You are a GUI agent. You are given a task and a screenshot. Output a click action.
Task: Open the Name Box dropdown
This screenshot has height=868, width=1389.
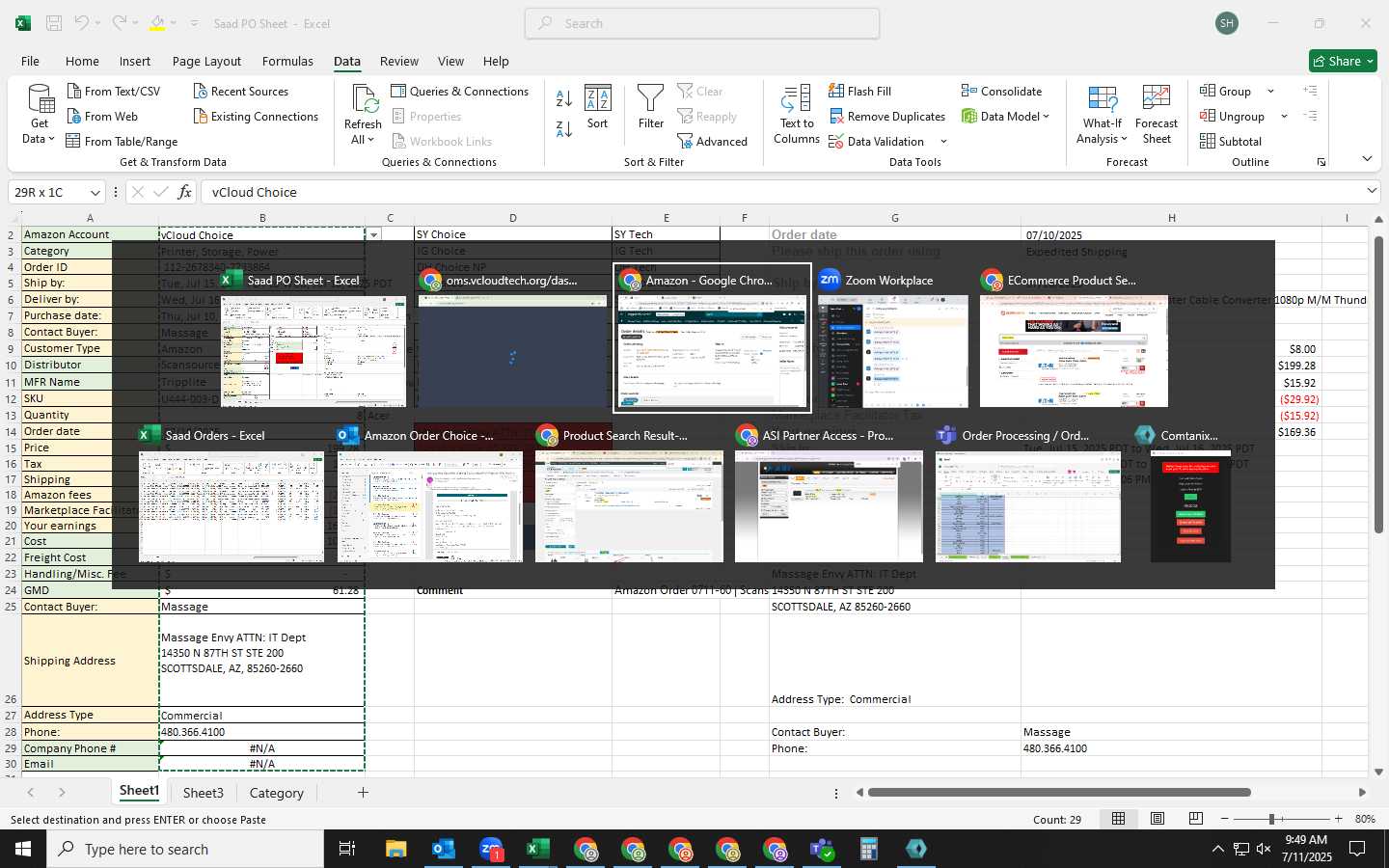tap(95, 192)
